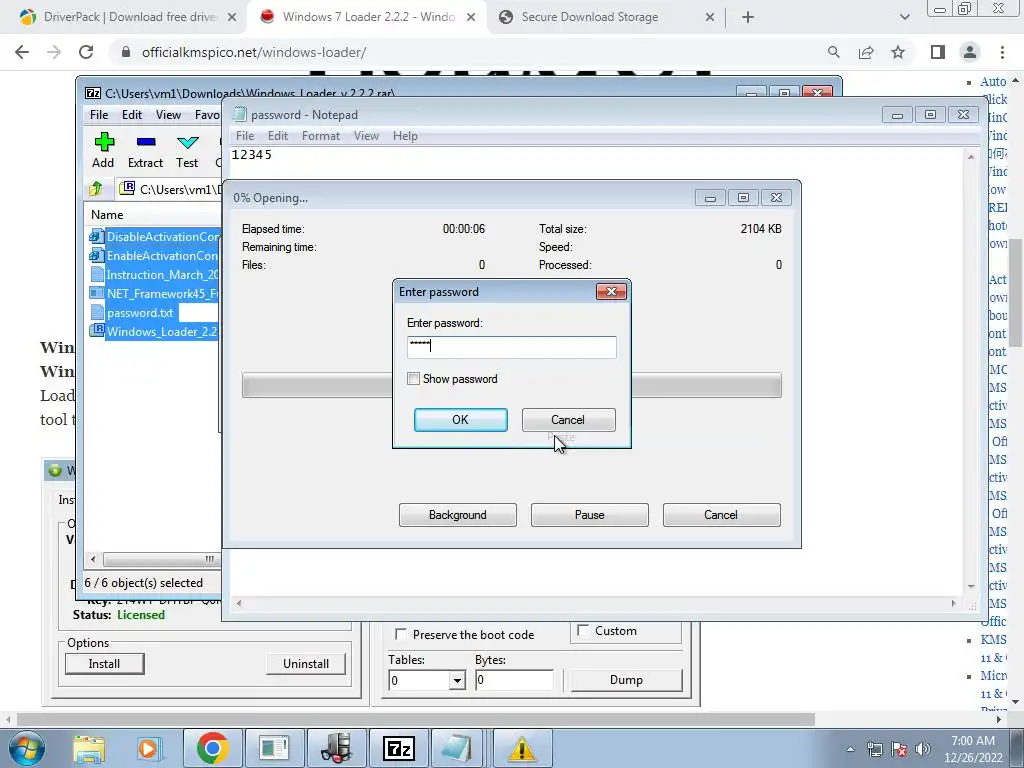Image resolution: width=1024 pixels, height=768 pixels.
Task: Select the Windows_Loader_2.2 file in 7-Zip
Action: 155,332
